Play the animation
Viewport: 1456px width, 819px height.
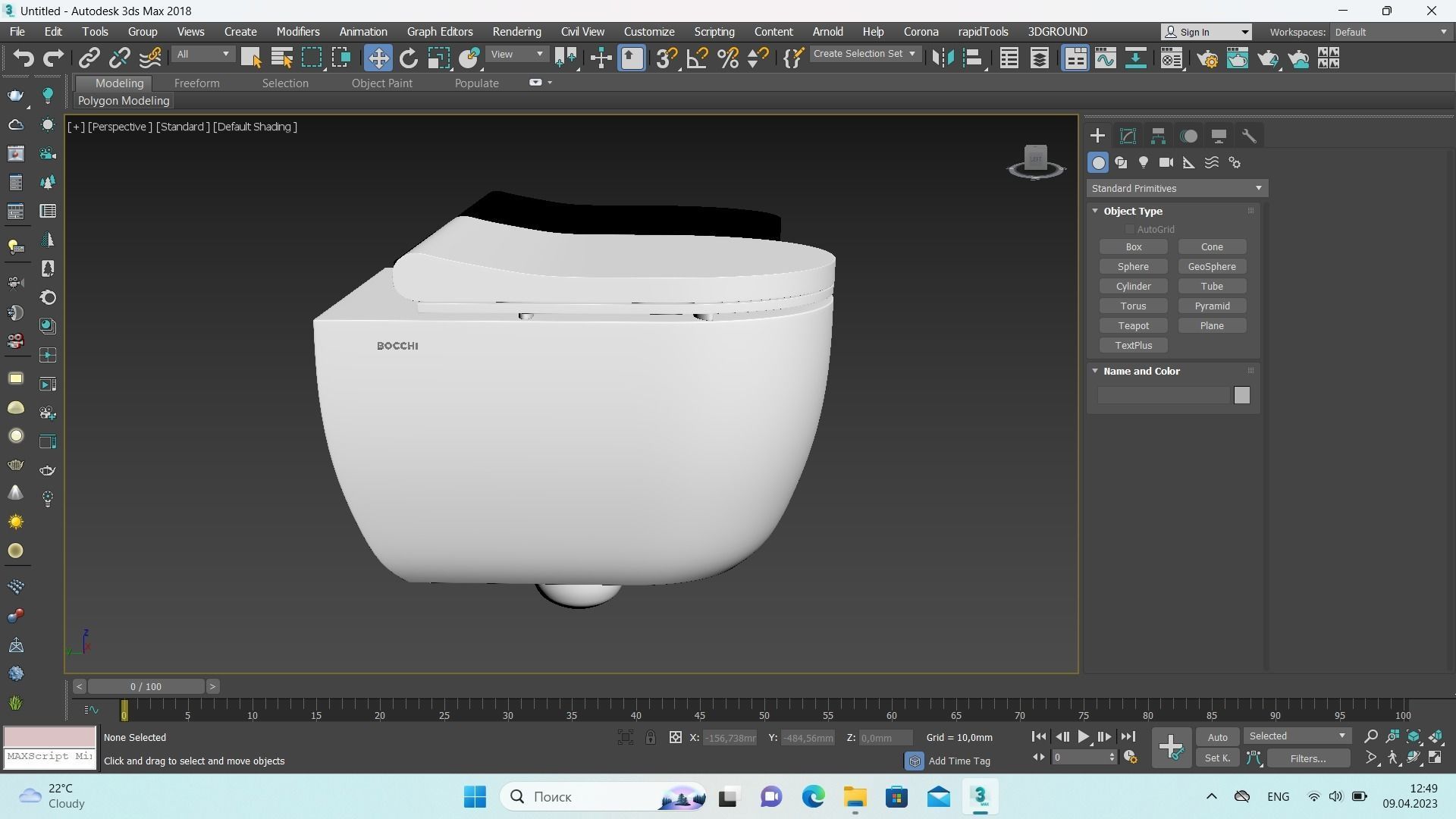click(x=1083, y=736)
